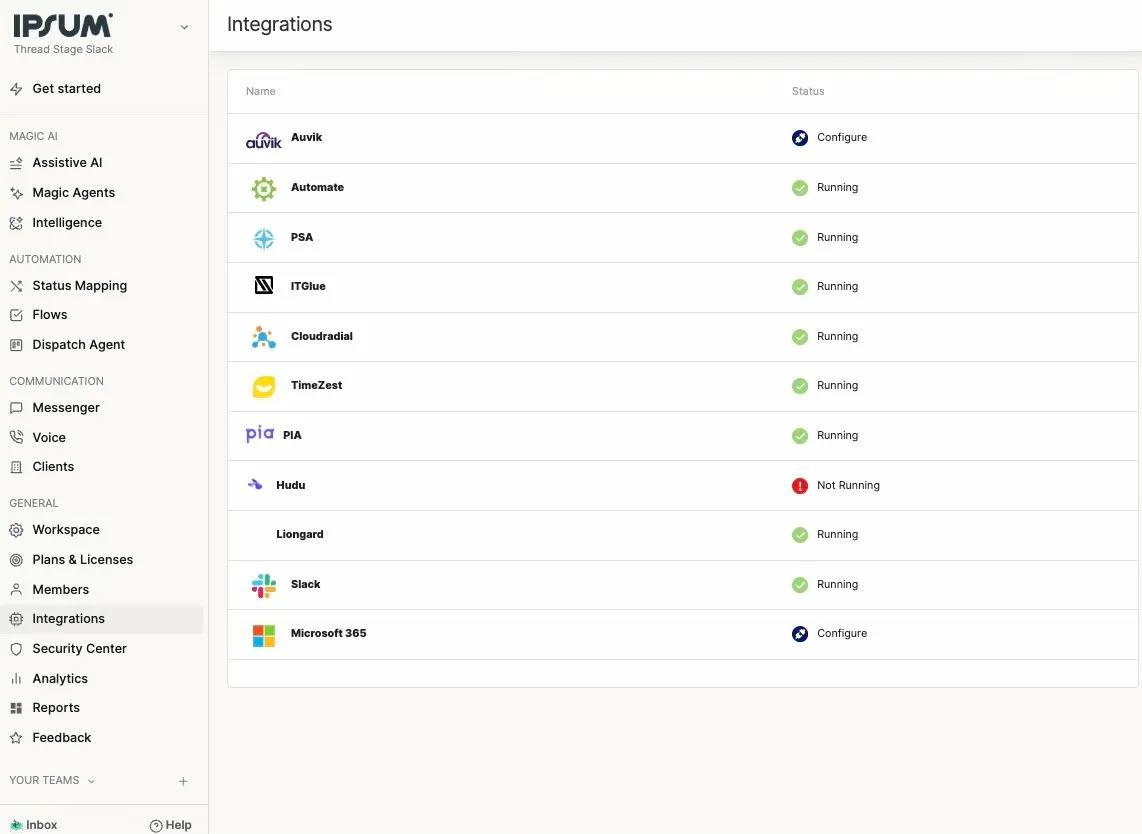Screen dimensions: 1142x834
Task: Open the PIA integration name
Action: click(292, 436)
